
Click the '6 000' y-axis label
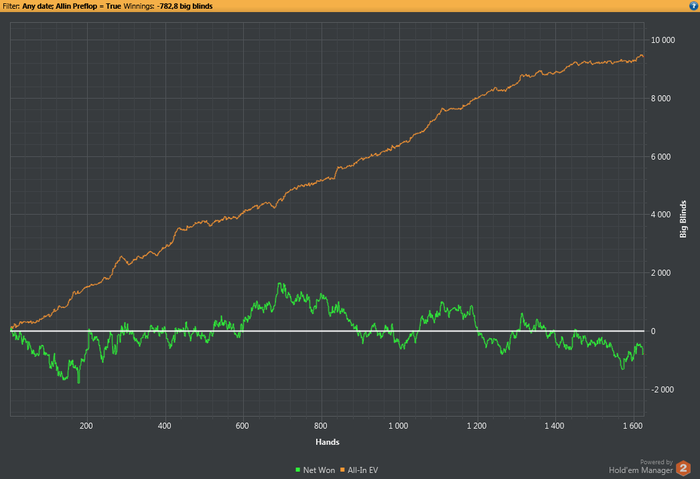[661, 157]
